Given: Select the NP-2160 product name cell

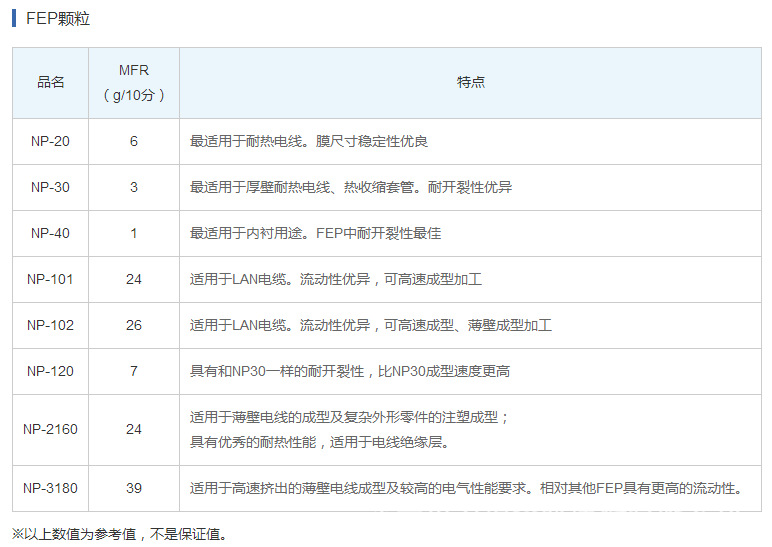Looking at the screenshot, I should click(50, 429).
